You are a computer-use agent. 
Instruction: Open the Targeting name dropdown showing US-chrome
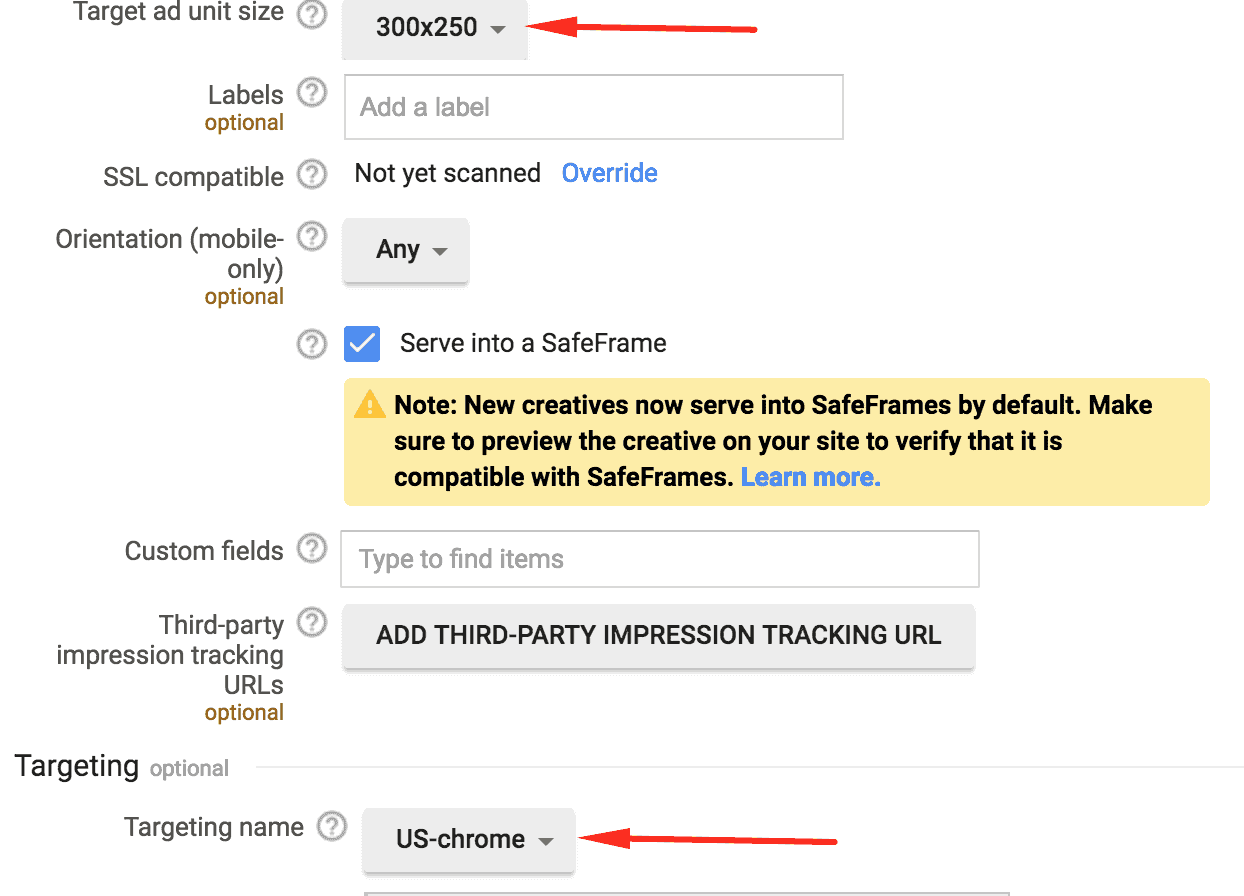(467, 840)
